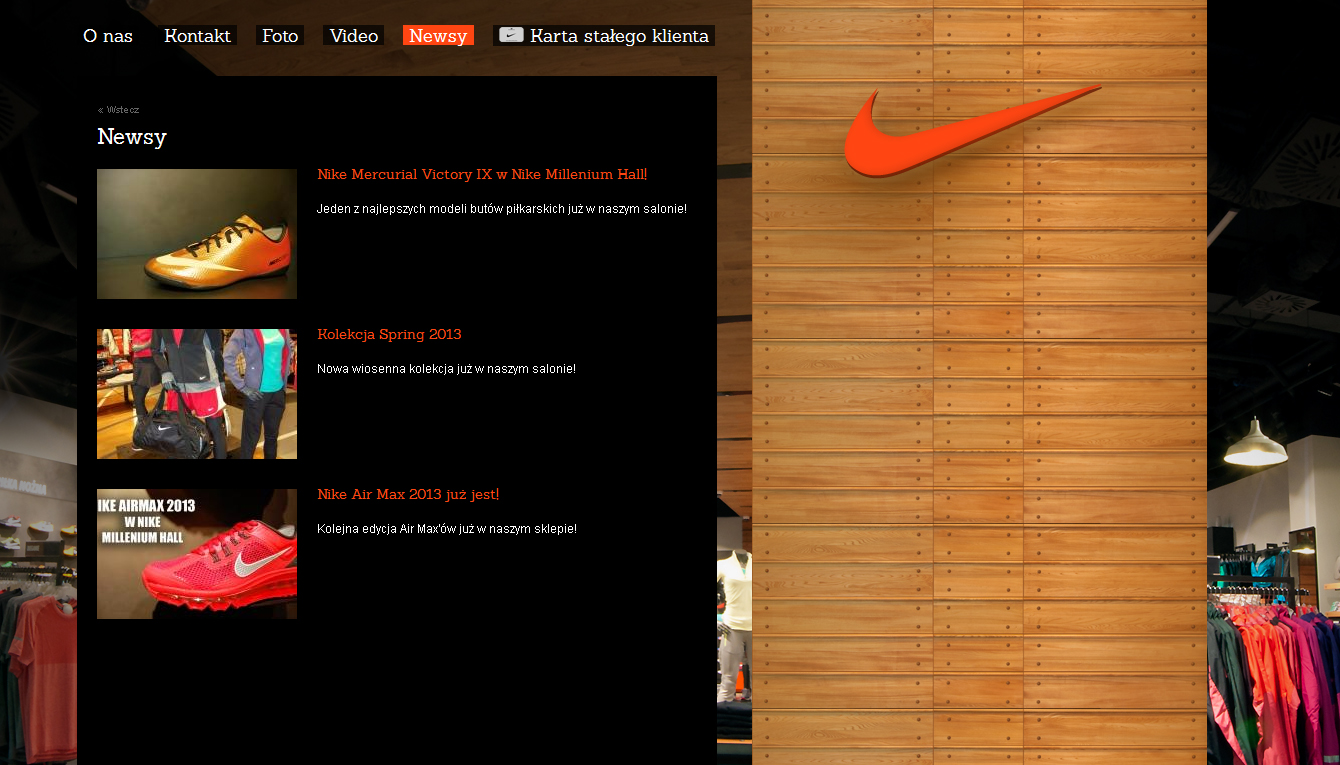This screenshot has height=765, width=1340.
Task: Open the Nike Mercurial Victory IX headline
Action: [x=482, y=175]
